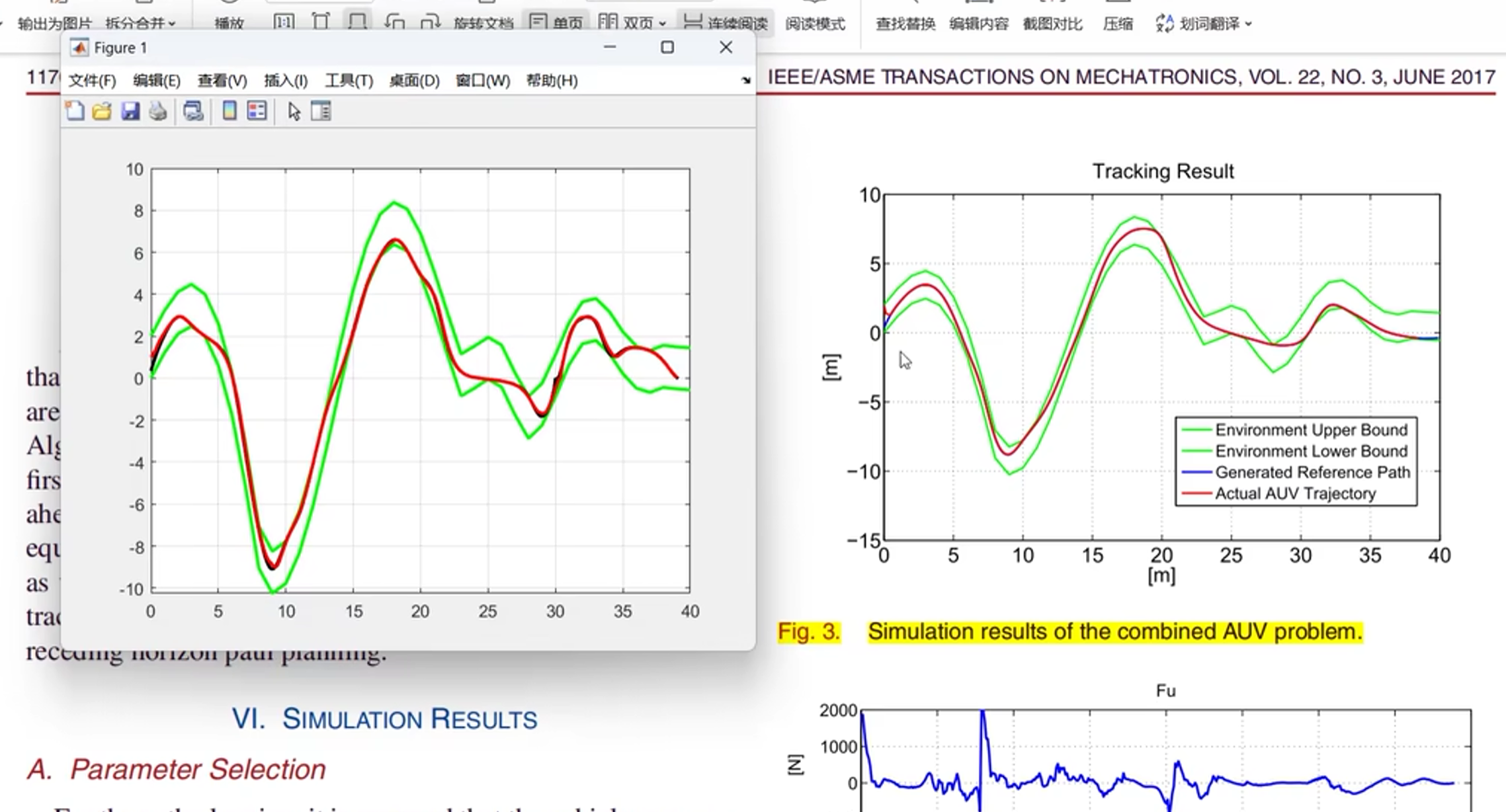This screenshot has width=1506, height=812.
Task: Toggle continuous reading (连续阅读) mode
Action: (725, 23)
